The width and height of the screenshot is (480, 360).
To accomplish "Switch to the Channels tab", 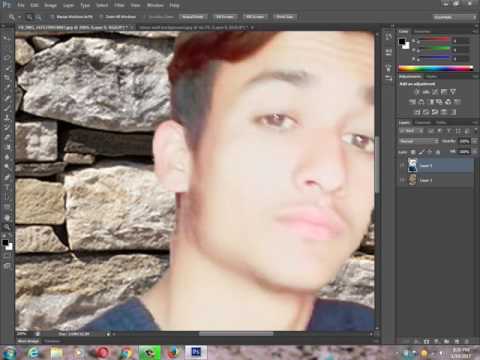I will [x=423, y=123].
